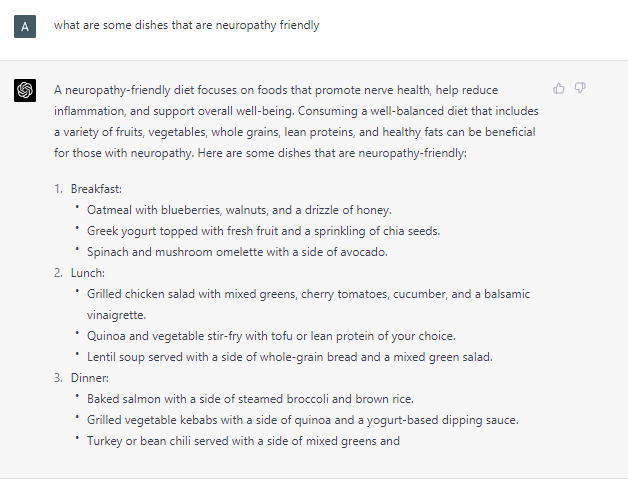
Task: Click the word vinaigrette on wrapped line
Action: click(x=117, y=315)
